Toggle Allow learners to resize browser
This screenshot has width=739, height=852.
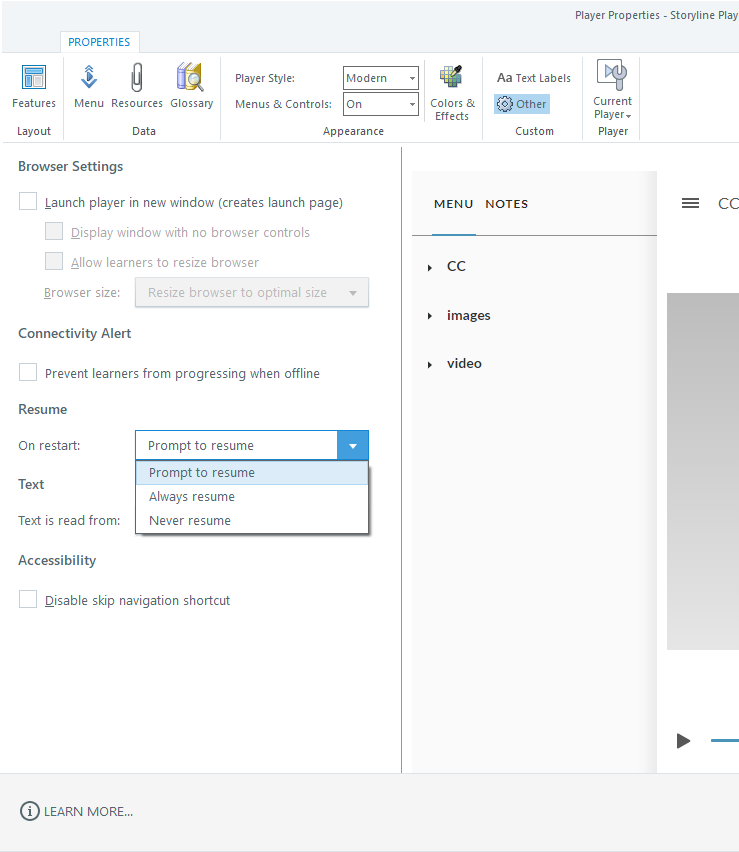point(54,261)
